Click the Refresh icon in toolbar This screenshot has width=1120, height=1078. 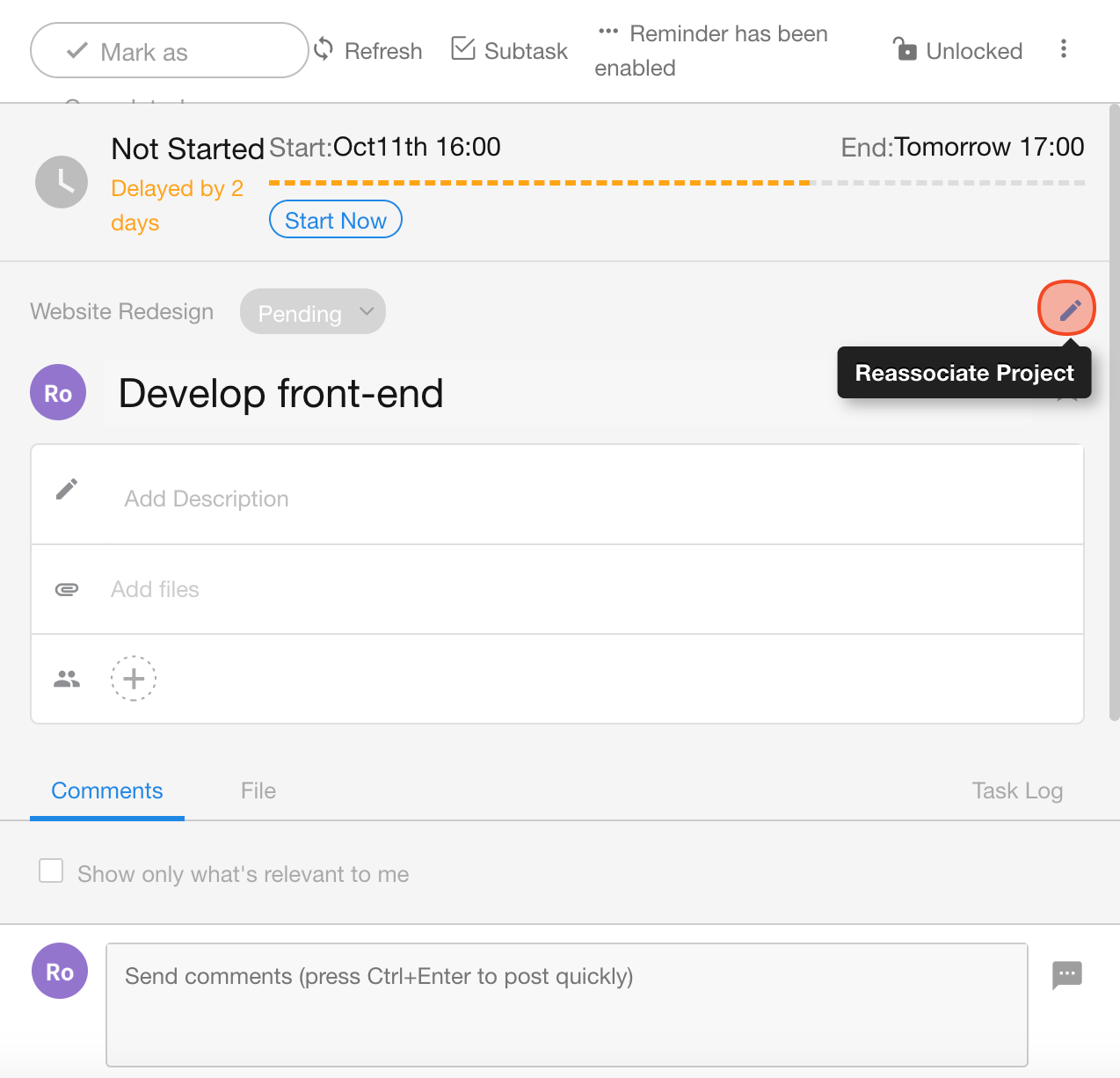coord(324,49)
